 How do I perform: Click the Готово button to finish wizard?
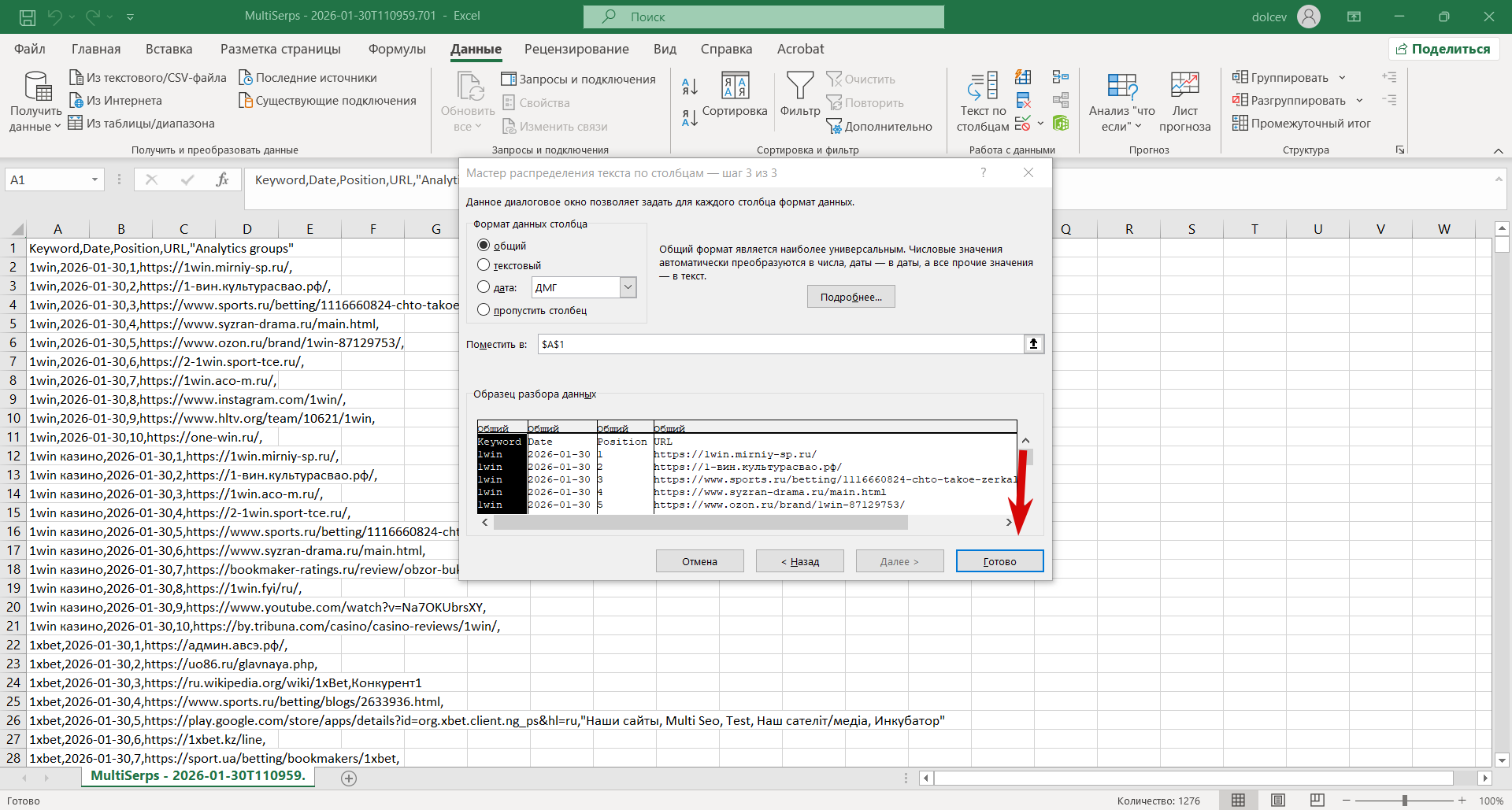click(999, 561)
